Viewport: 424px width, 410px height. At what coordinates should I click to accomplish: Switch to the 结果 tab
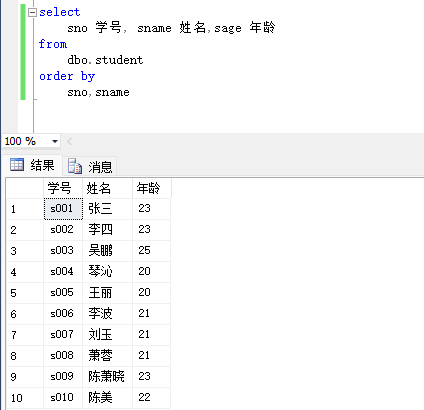pyautogui.click(x=32, y=165)
